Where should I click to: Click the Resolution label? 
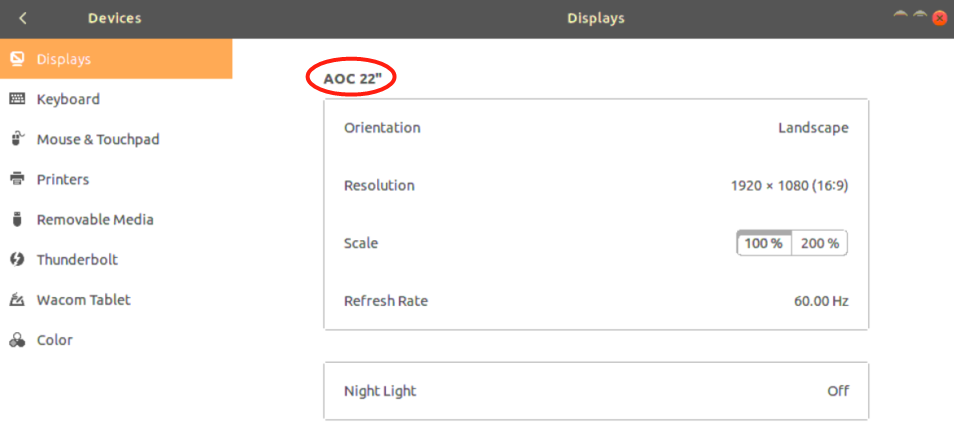379,186
